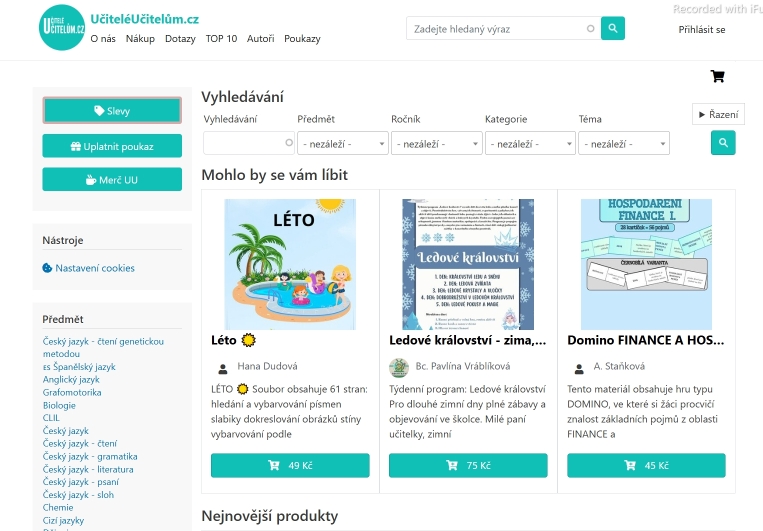Click the UčiteléUčitelům.cz round logo
The height and width of the screenshot is (531, 763).
pos(62,27)
